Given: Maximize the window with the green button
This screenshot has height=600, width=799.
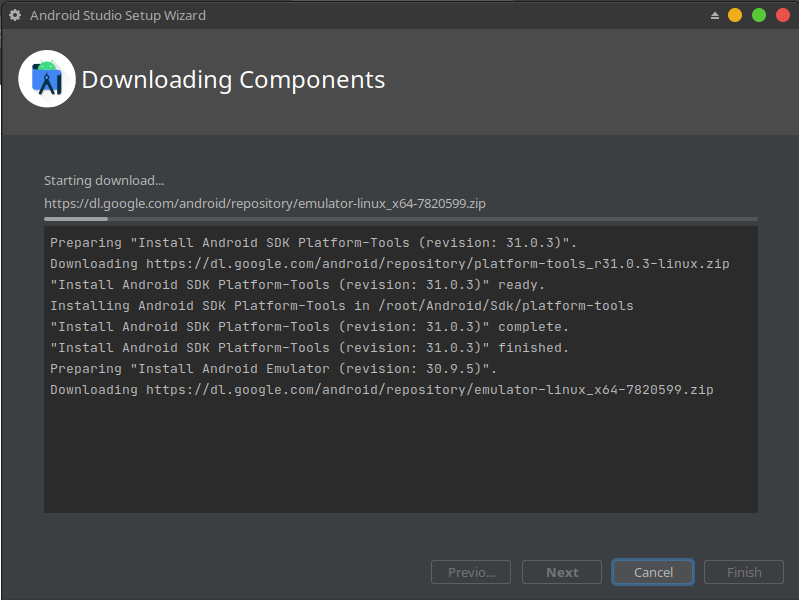Looking at the screenshot, I should [759, 15].
